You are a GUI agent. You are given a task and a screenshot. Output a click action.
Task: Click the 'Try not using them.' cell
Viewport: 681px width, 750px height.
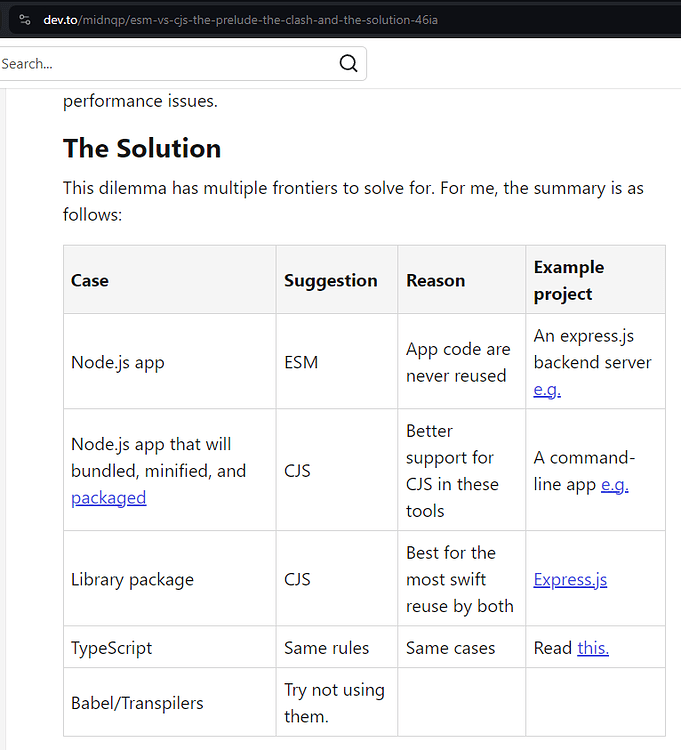pos(337,703)
